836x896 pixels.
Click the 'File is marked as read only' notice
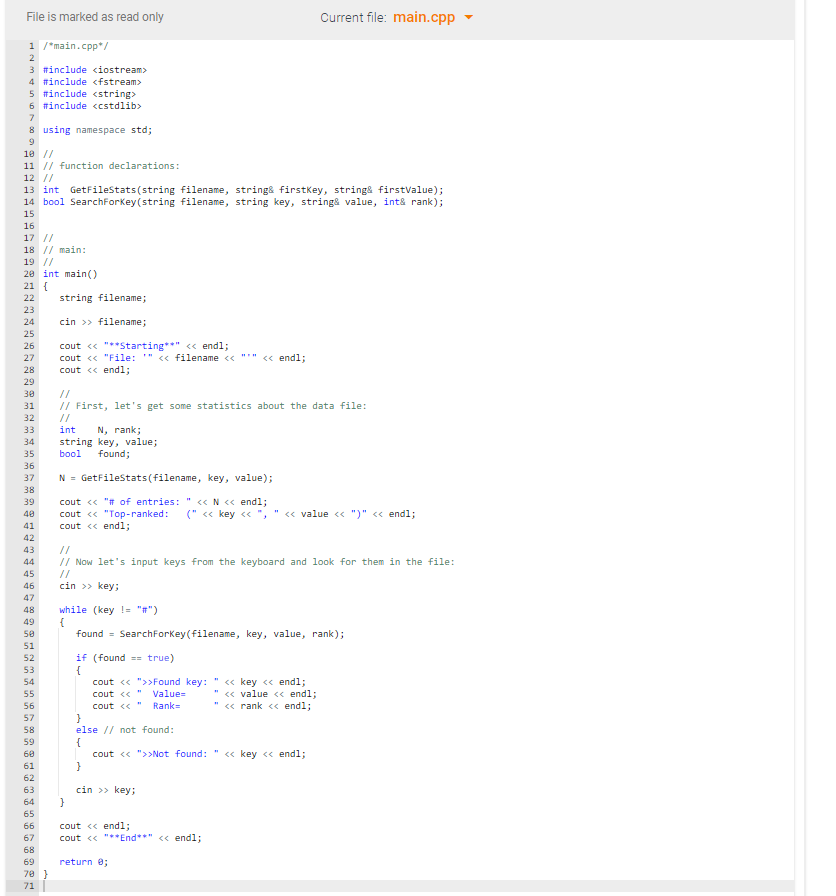click(x=94, y=17)
